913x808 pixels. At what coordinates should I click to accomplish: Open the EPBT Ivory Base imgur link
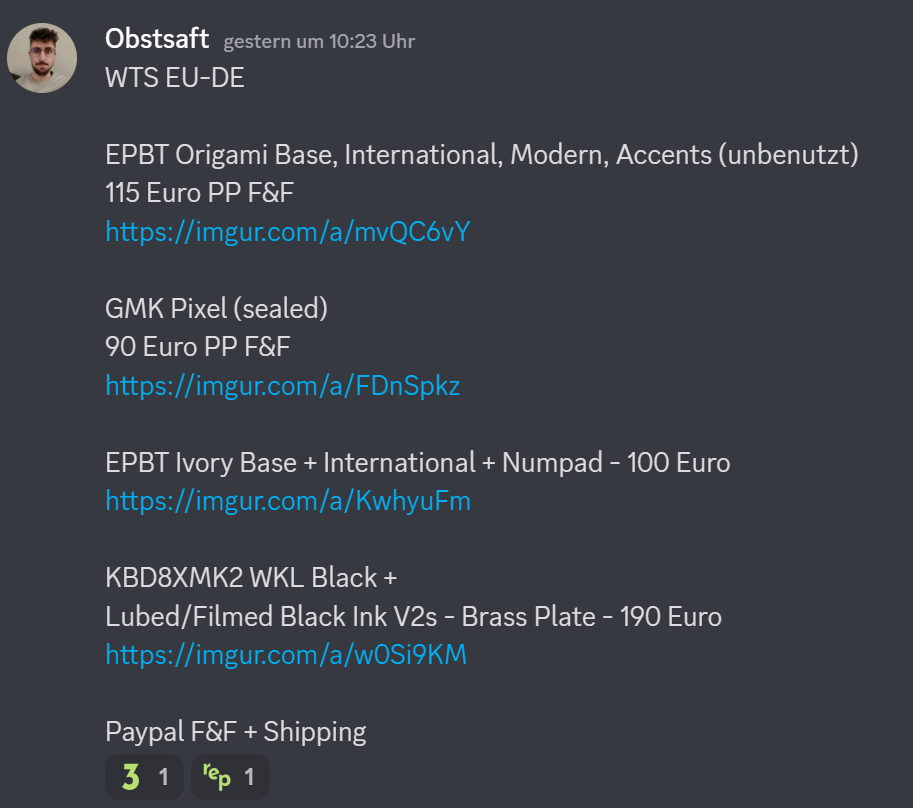[288, 500]
